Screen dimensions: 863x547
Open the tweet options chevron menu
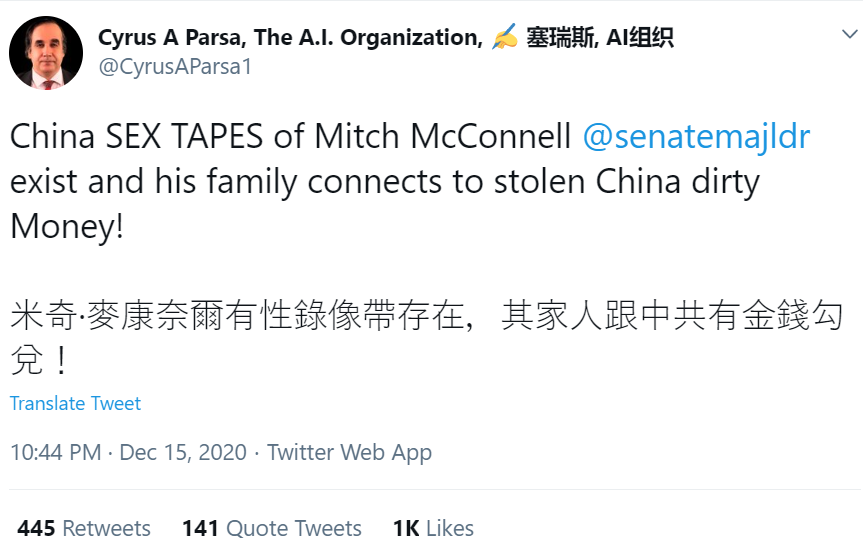point(849,35)
